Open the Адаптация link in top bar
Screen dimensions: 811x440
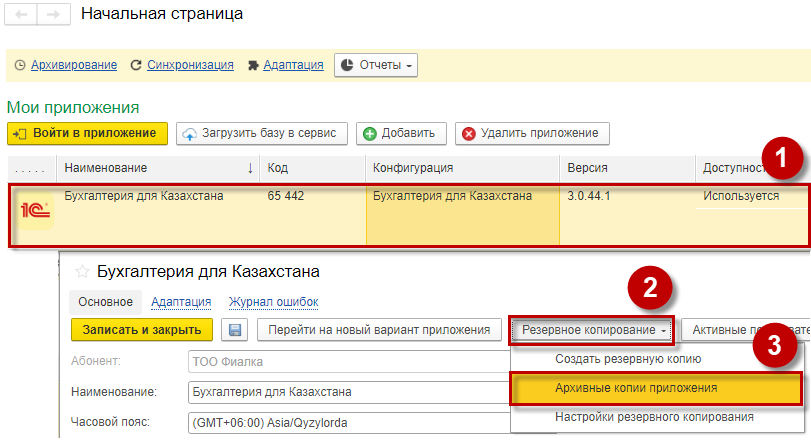(293, 65)
